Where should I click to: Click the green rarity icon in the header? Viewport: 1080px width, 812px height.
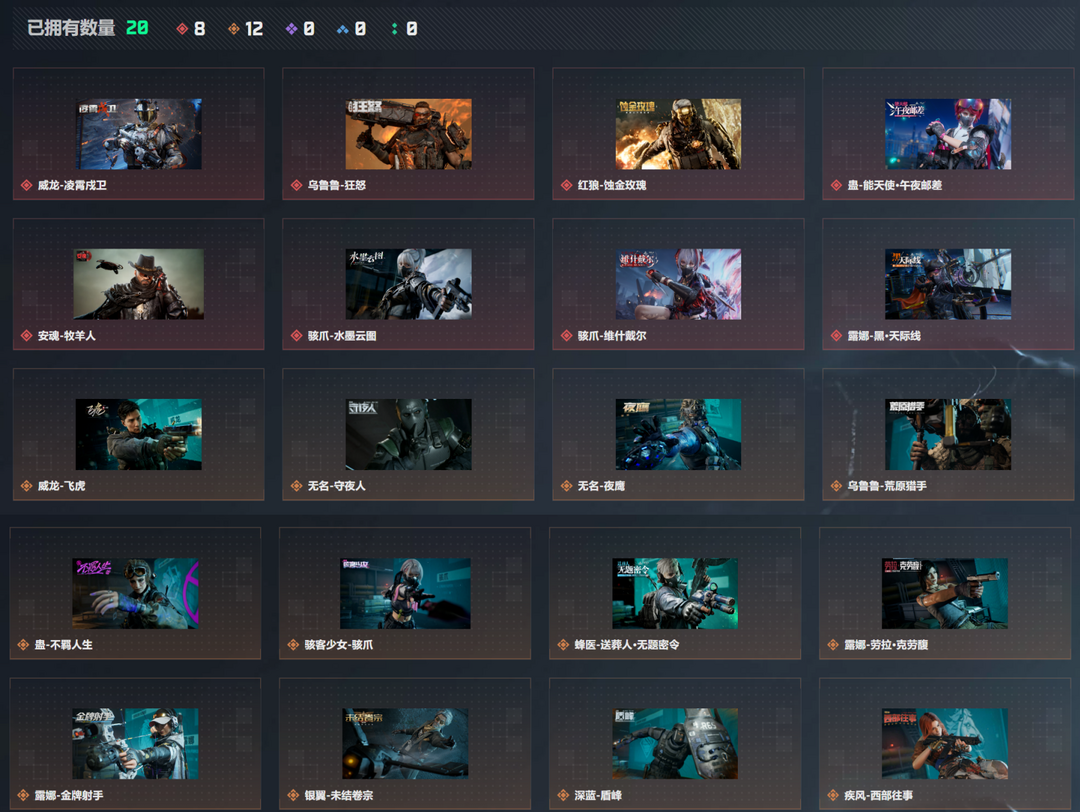394,29
